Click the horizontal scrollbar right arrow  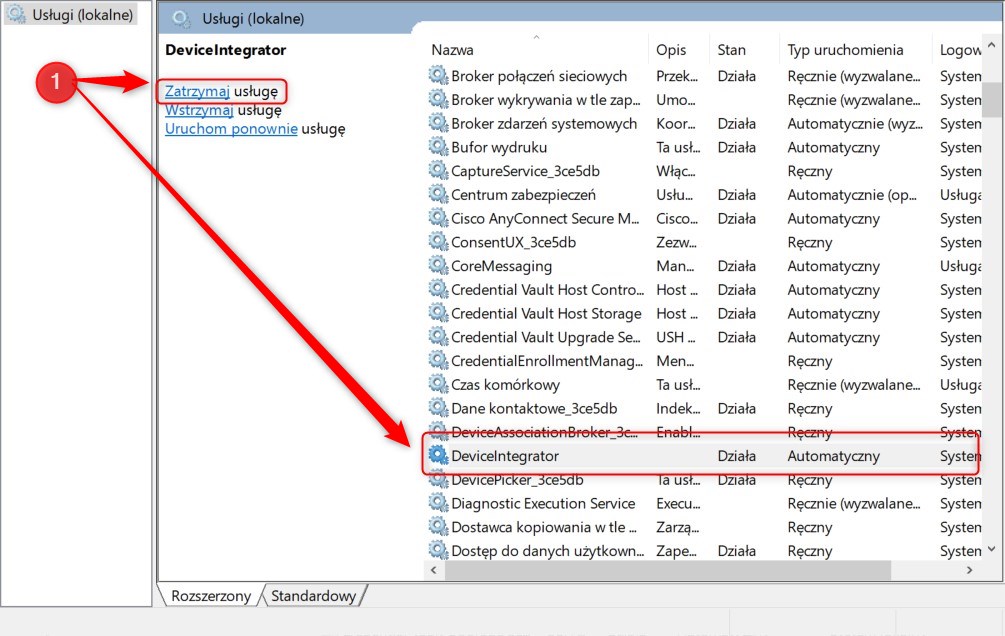click(969, 569)
